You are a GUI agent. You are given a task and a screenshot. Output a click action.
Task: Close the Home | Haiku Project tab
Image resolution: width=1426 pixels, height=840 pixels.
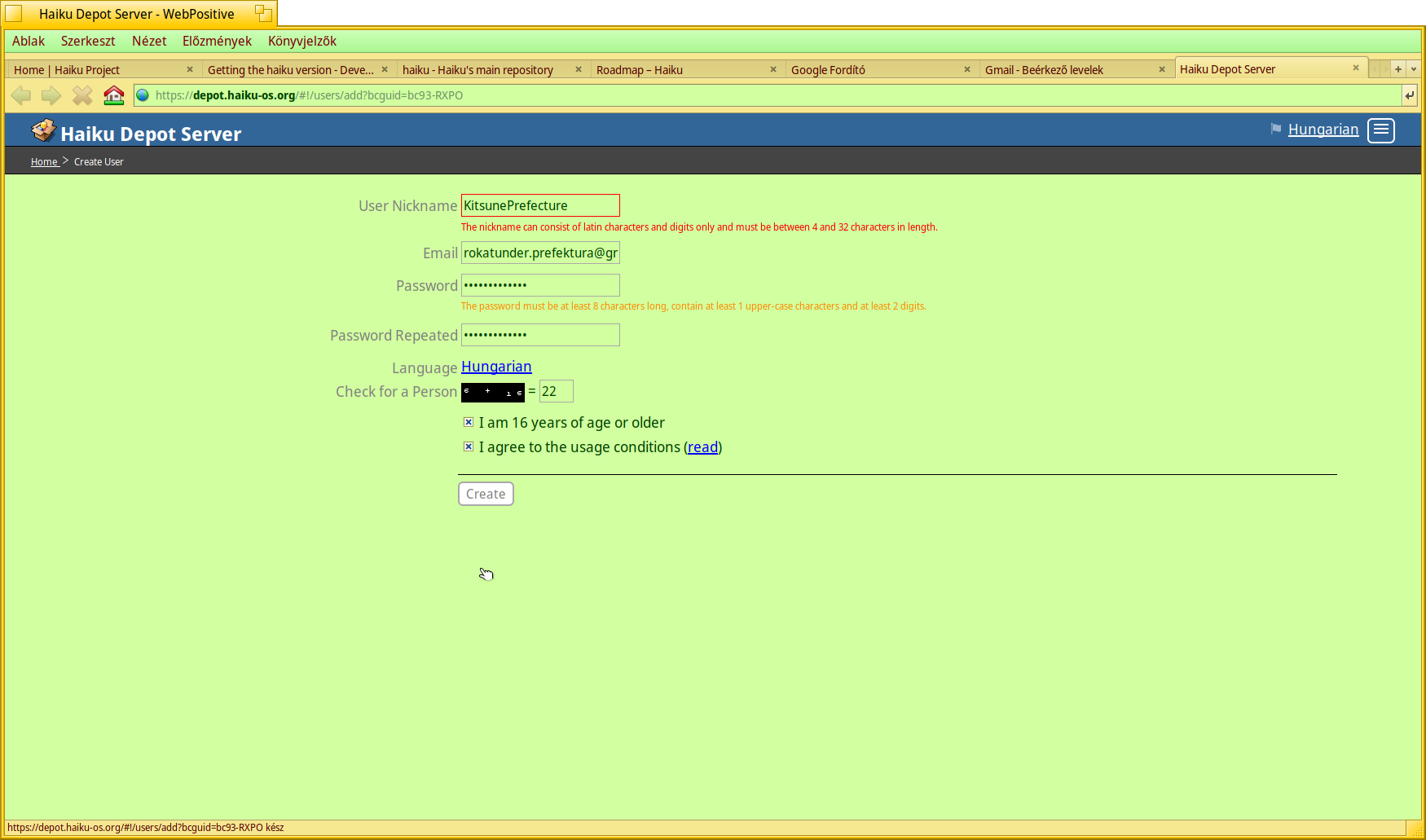[190, 69]
